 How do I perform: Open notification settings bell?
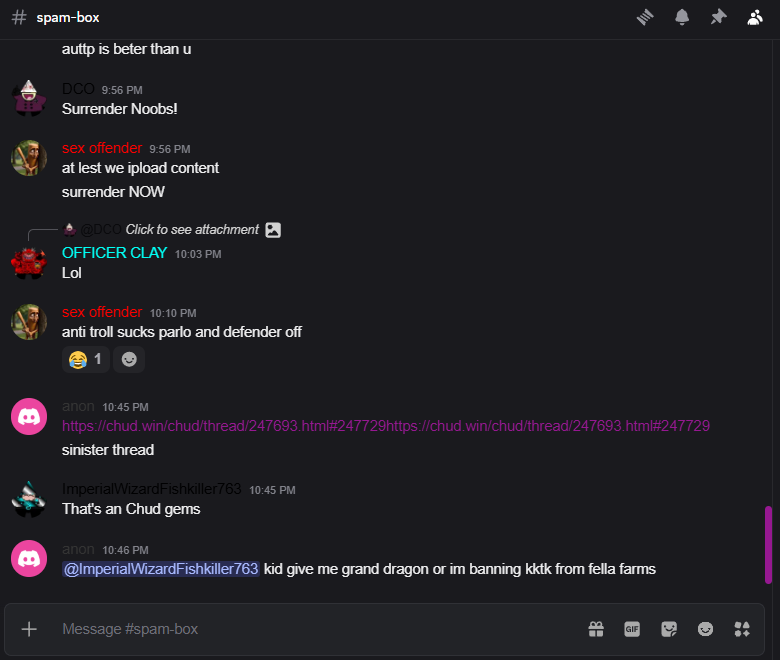(682, 17)
